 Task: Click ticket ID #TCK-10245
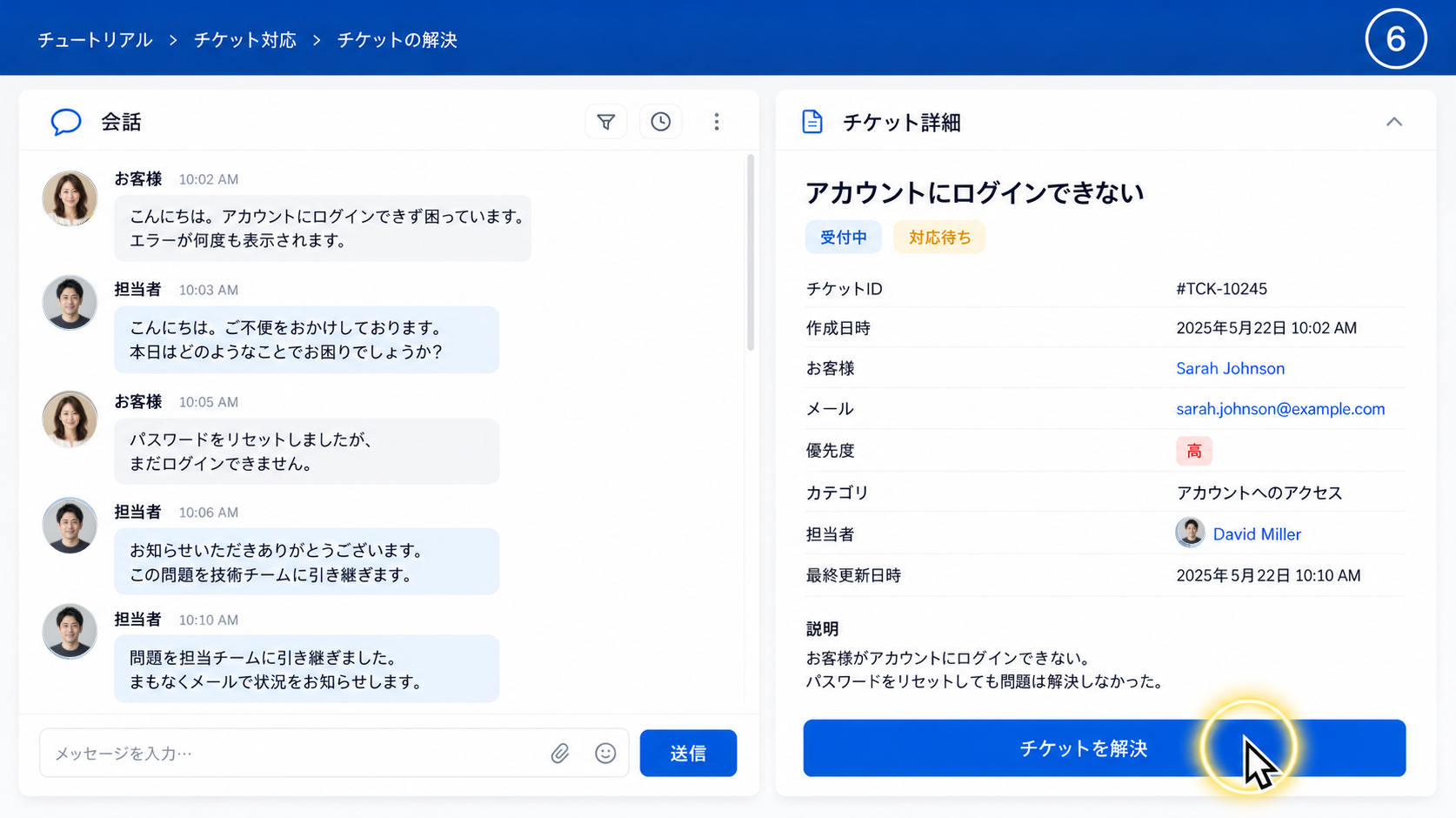(1221, 289)
